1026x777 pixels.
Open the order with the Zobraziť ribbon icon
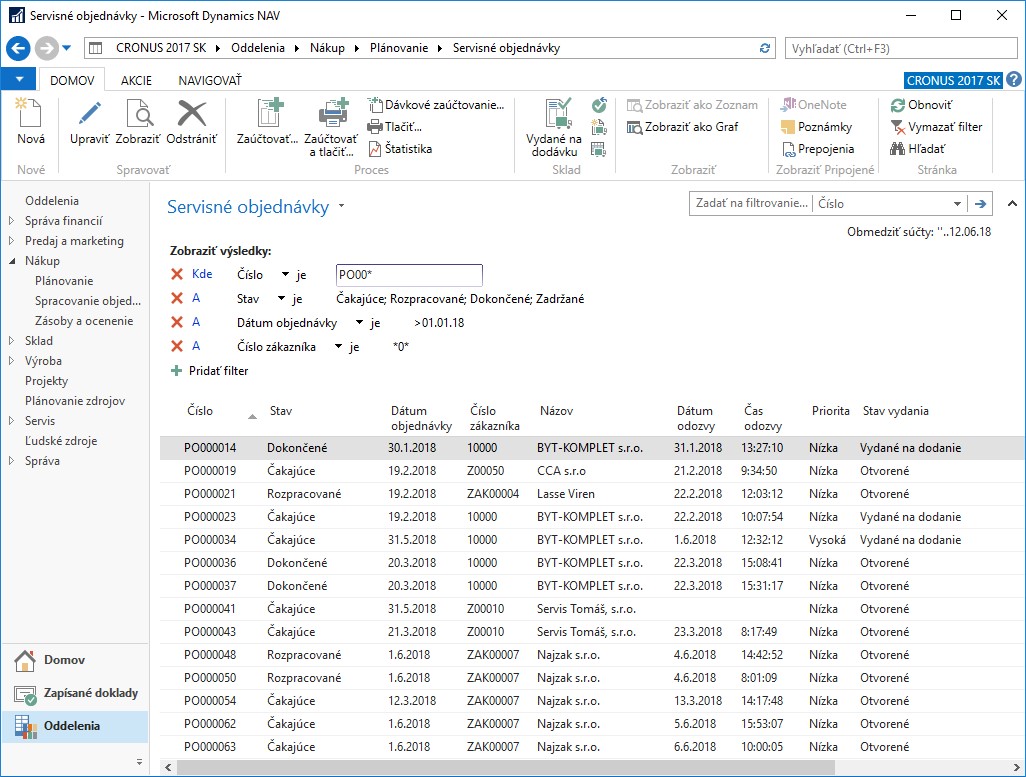tap(138, 121)
